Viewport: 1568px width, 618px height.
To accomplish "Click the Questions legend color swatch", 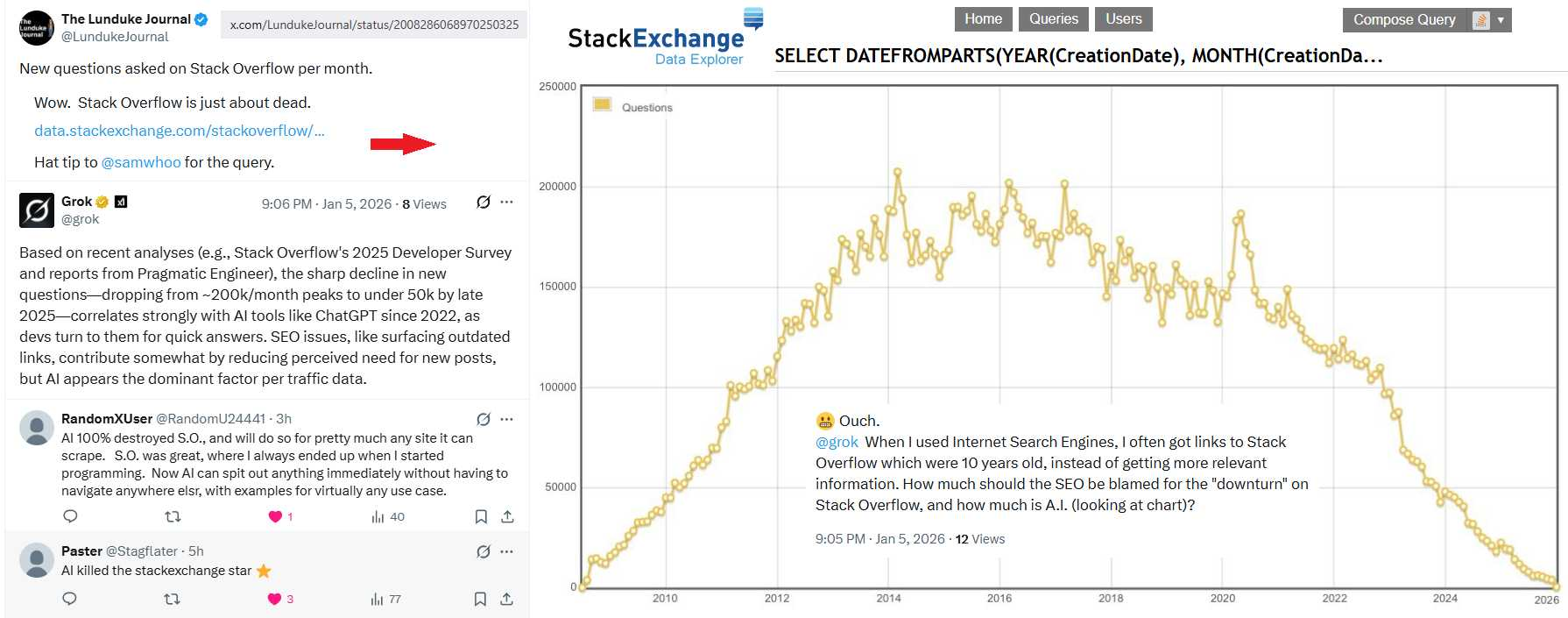I will (x=602, y=104).
